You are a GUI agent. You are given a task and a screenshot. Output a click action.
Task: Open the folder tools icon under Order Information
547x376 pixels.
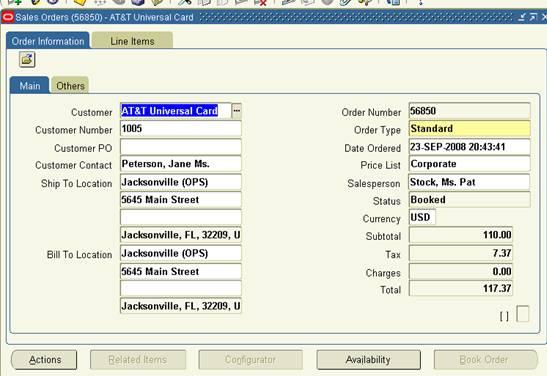(27, 60)
